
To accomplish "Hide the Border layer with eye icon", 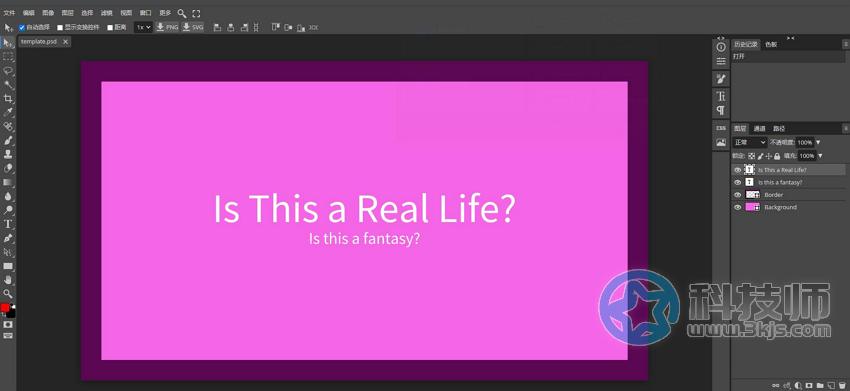I will coord(737,195).
